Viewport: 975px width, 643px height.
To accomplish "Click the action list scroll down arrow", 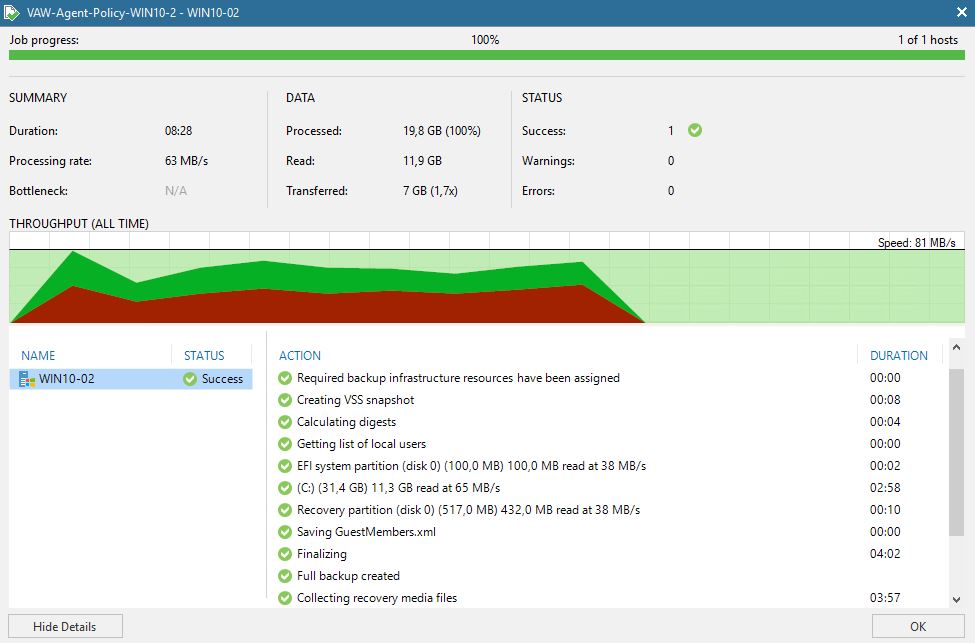I will (x=956, y=599).
